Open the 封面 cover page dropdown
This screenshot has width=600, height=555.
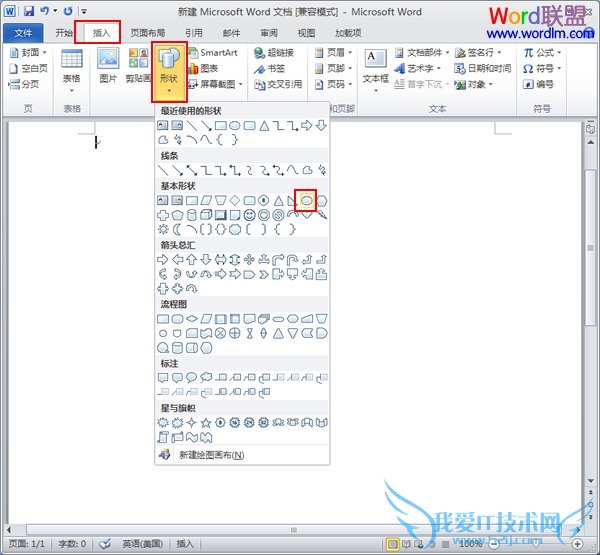(x=28, y=52)
